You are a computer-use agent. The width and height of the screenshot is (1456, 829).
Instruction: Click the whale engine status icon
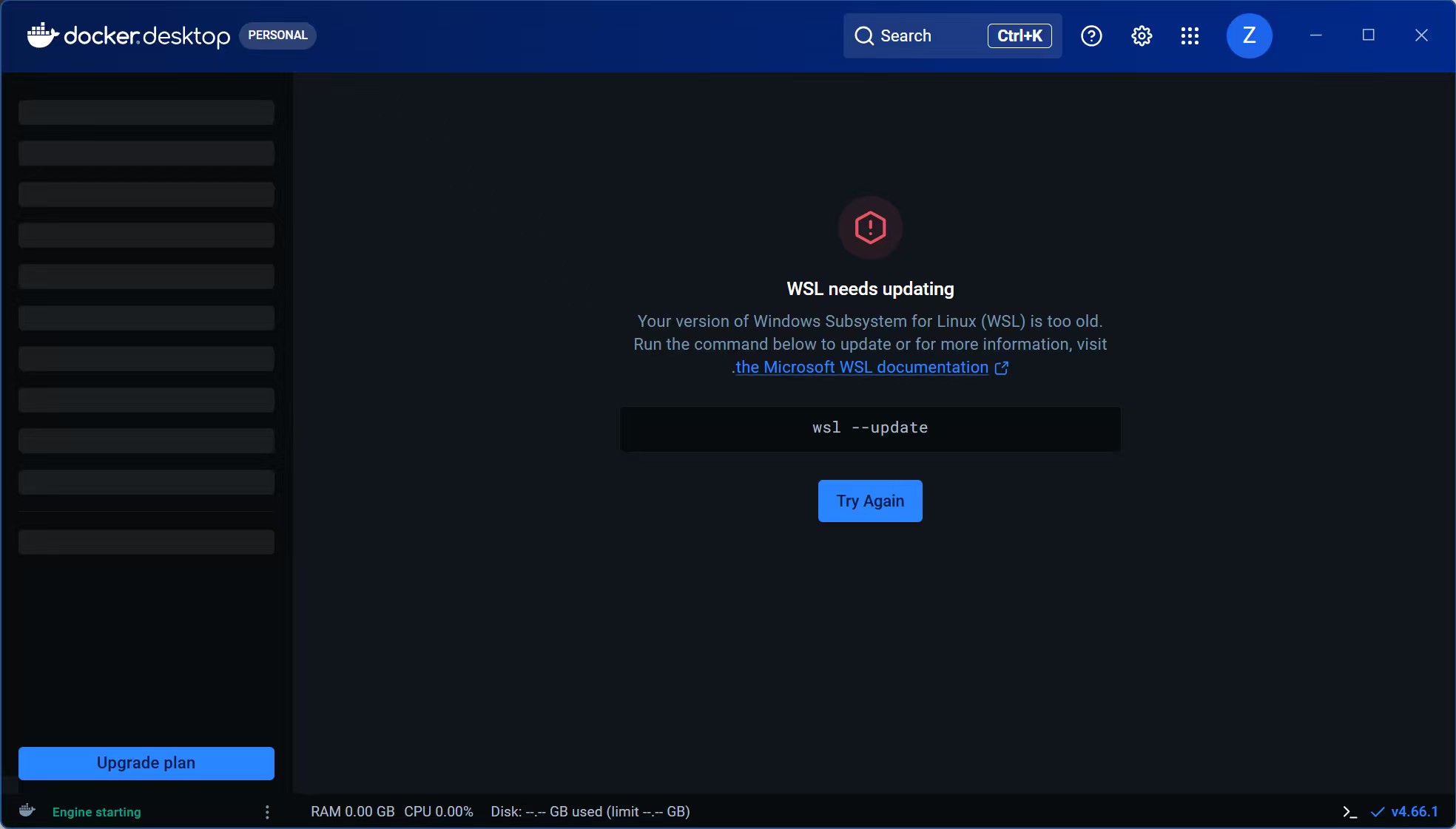tap(27, 811)
